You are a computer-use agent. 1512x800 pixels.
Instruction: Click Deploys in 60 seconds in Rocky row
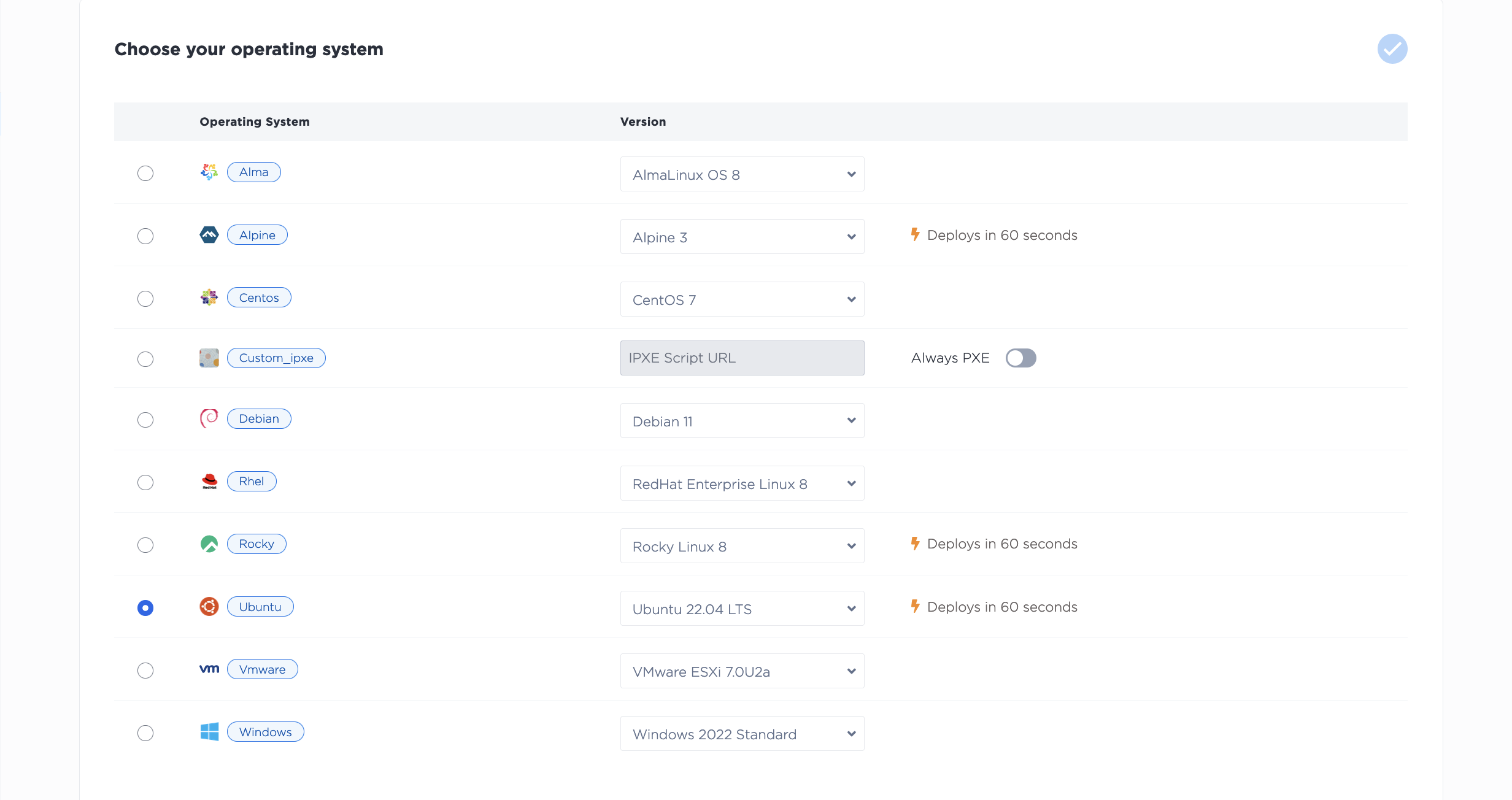[1002, 544]
